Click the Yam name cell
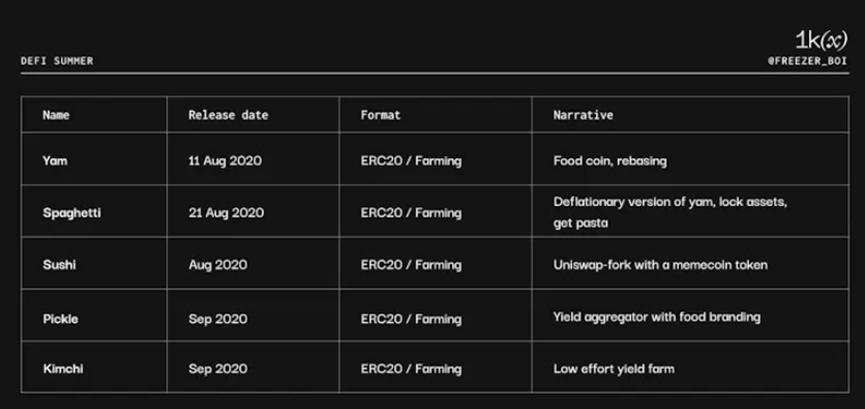865x409 pixels. point(55,161)
